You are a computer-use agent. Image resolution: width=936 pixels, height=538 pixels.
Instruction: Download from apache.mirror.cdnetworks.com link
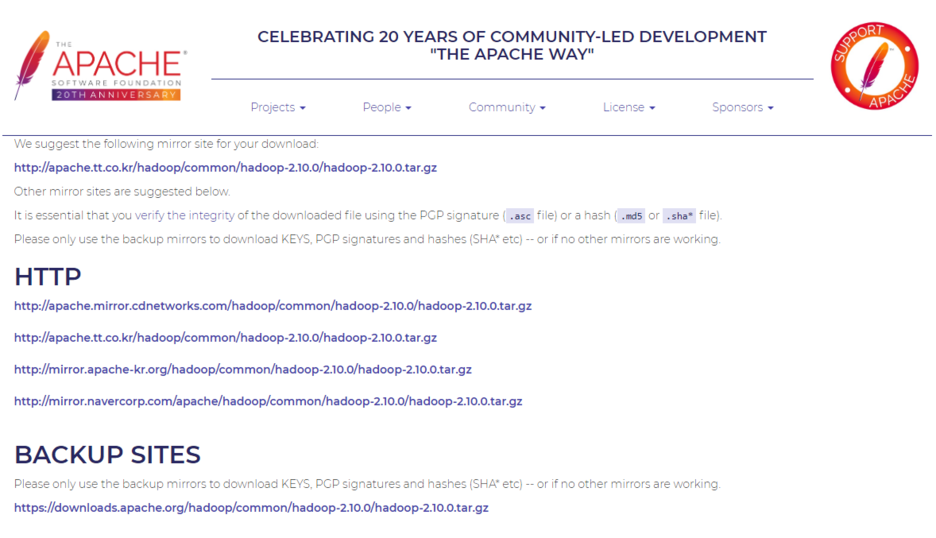pyautogui.click(x=273, y=306)
